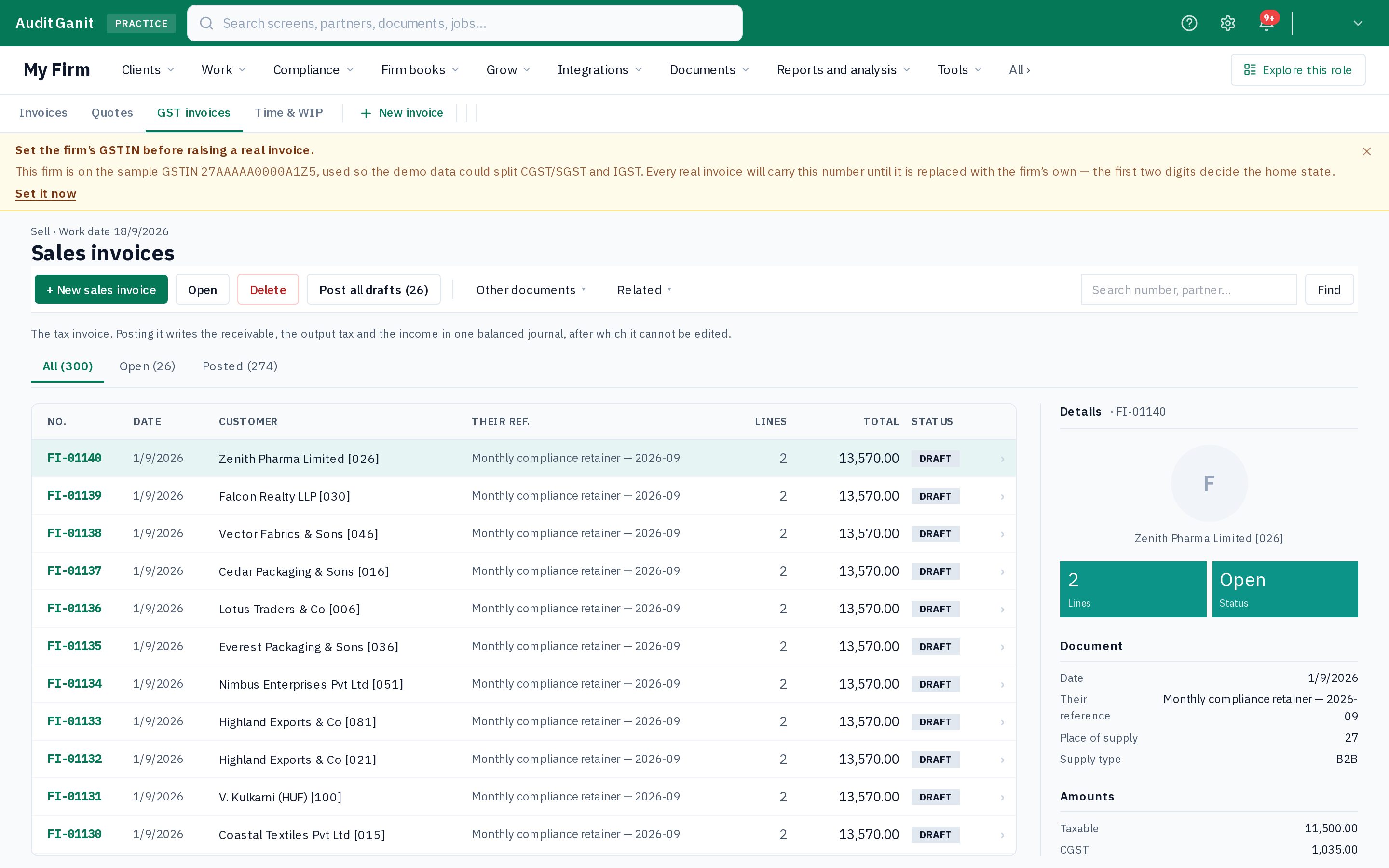Open notifications bell icon
Screen dimensions: 1389x868
click(1266, 23)
